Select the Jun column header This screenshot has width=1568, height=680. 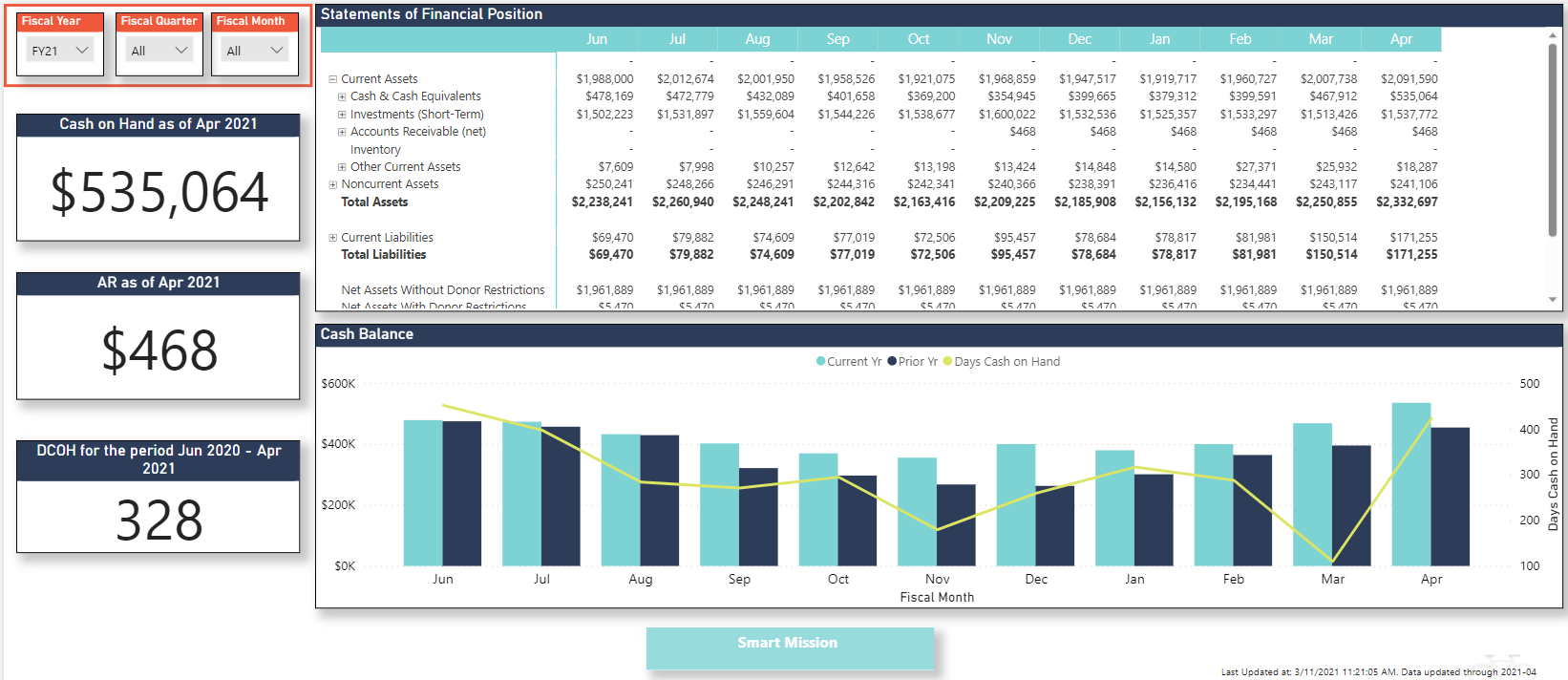point(597,39)
